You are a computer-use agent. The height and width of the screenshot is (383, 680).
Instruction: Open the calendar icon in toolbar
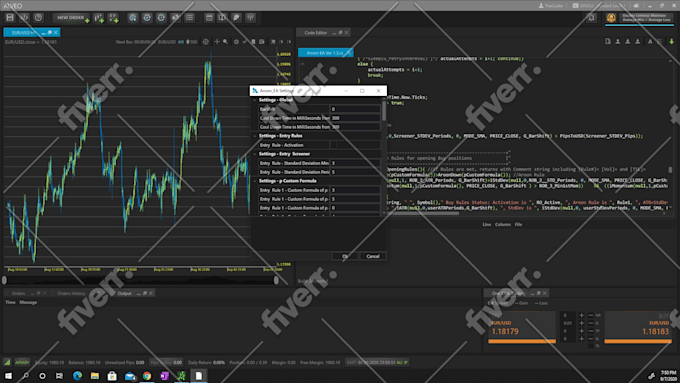tap(209, 18)
